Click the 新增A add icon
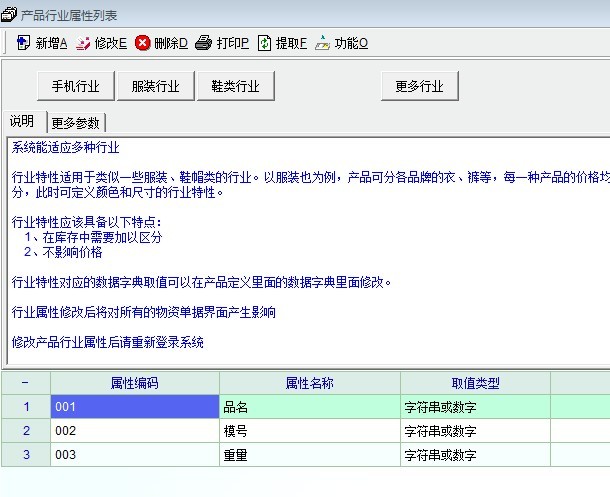Image resolution: width=610 pixels, height=497 pixels. [x=24, y=43]
